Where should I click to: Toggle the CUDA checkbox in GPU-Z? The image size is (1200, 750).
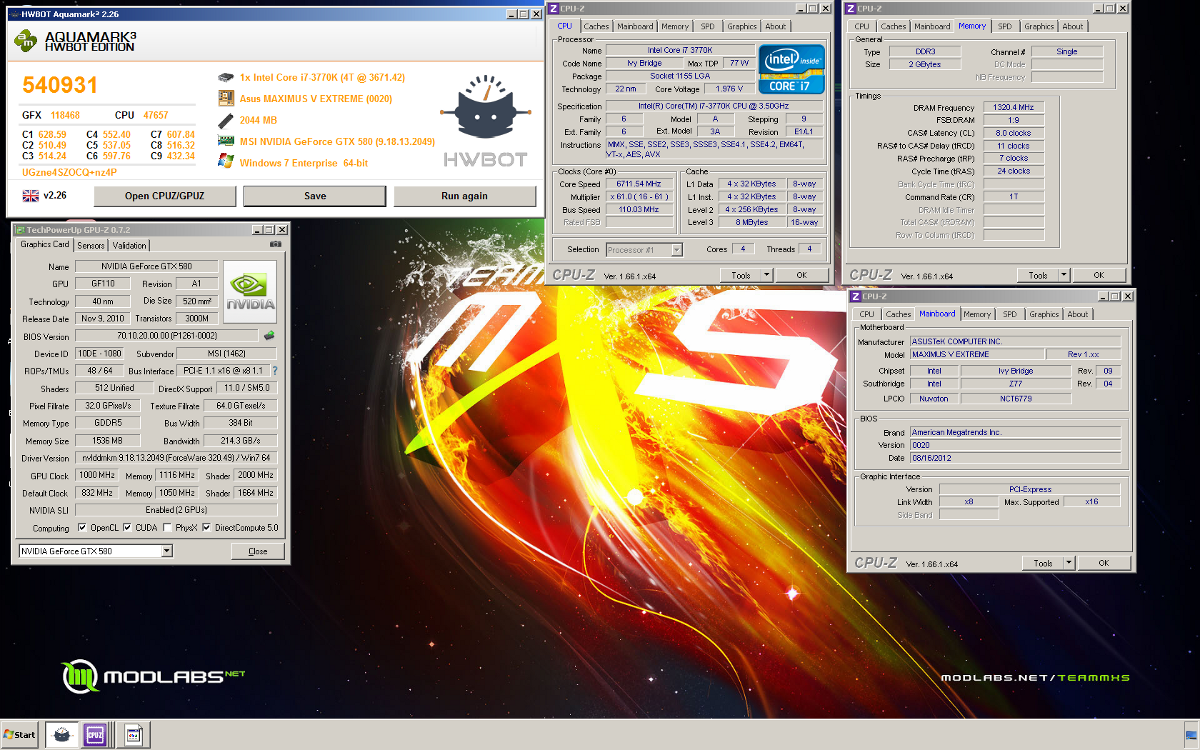coord(127,528)
